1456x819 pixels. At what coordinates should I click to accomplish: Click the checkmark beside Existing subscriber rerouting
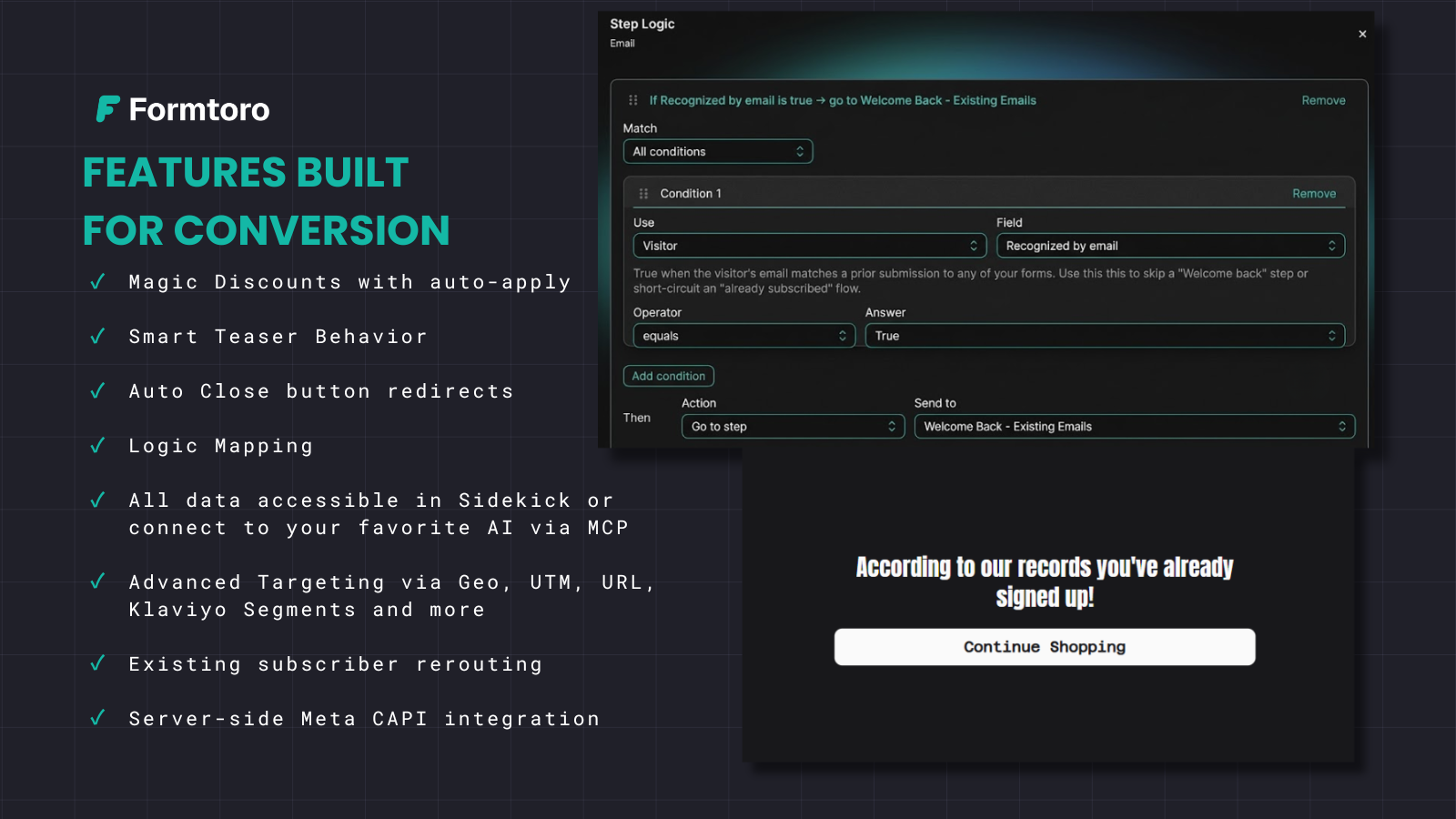point(97,663)
